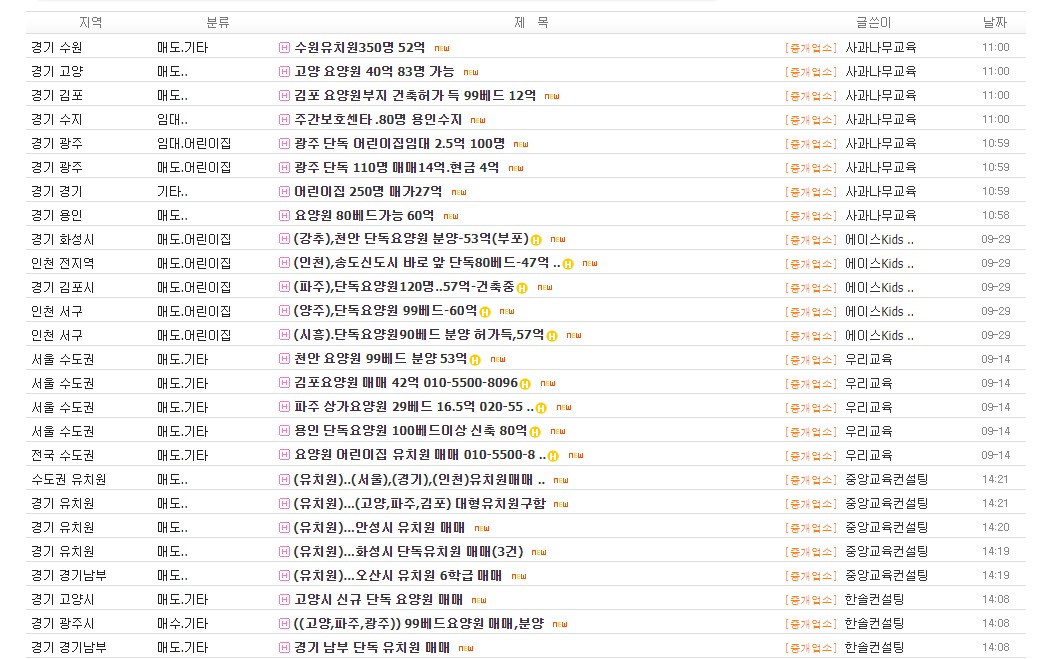Click category cell 기타.. in the 어린이집 250명 row
Screen dimensions: 1044x659
[x=172, y=191]
